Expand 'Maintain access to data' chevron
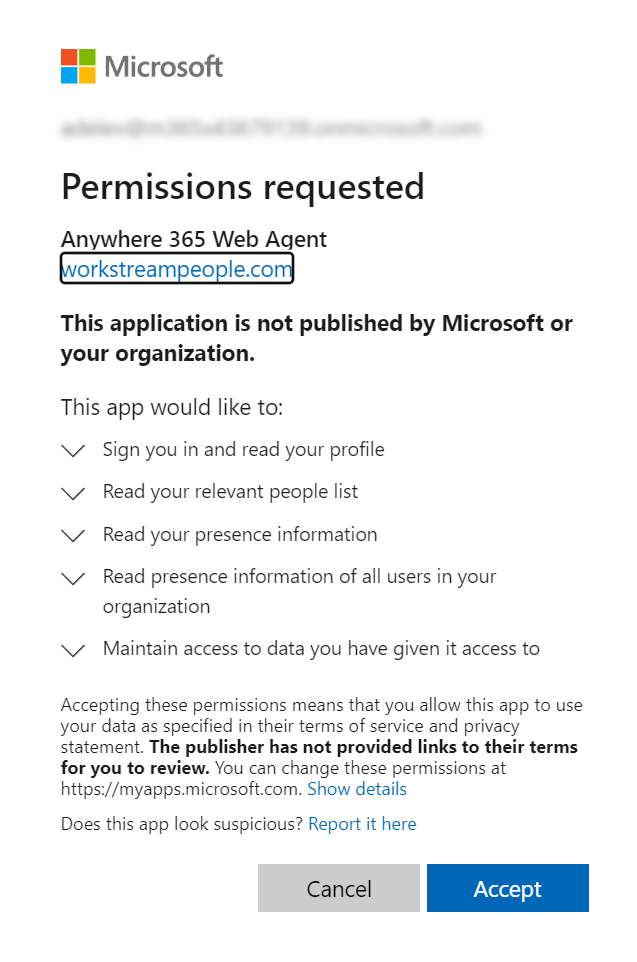 click(73, 650)
